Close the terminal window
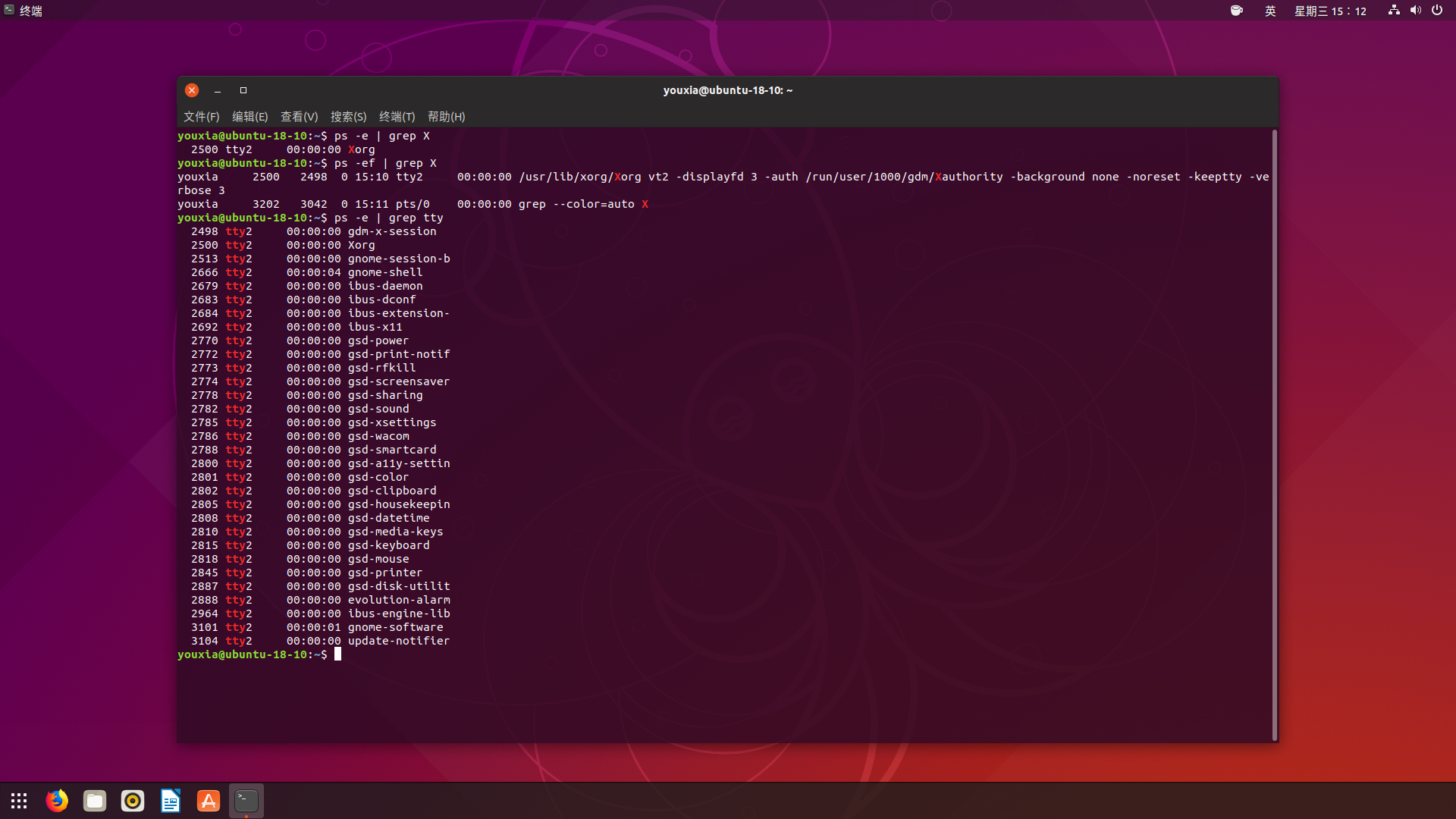 tap(192, 90)
